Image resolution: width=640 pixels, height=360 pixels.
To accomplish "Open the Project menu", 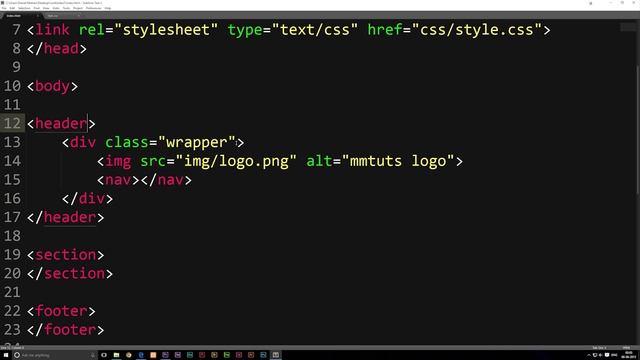I will click(x=78, y=8).
